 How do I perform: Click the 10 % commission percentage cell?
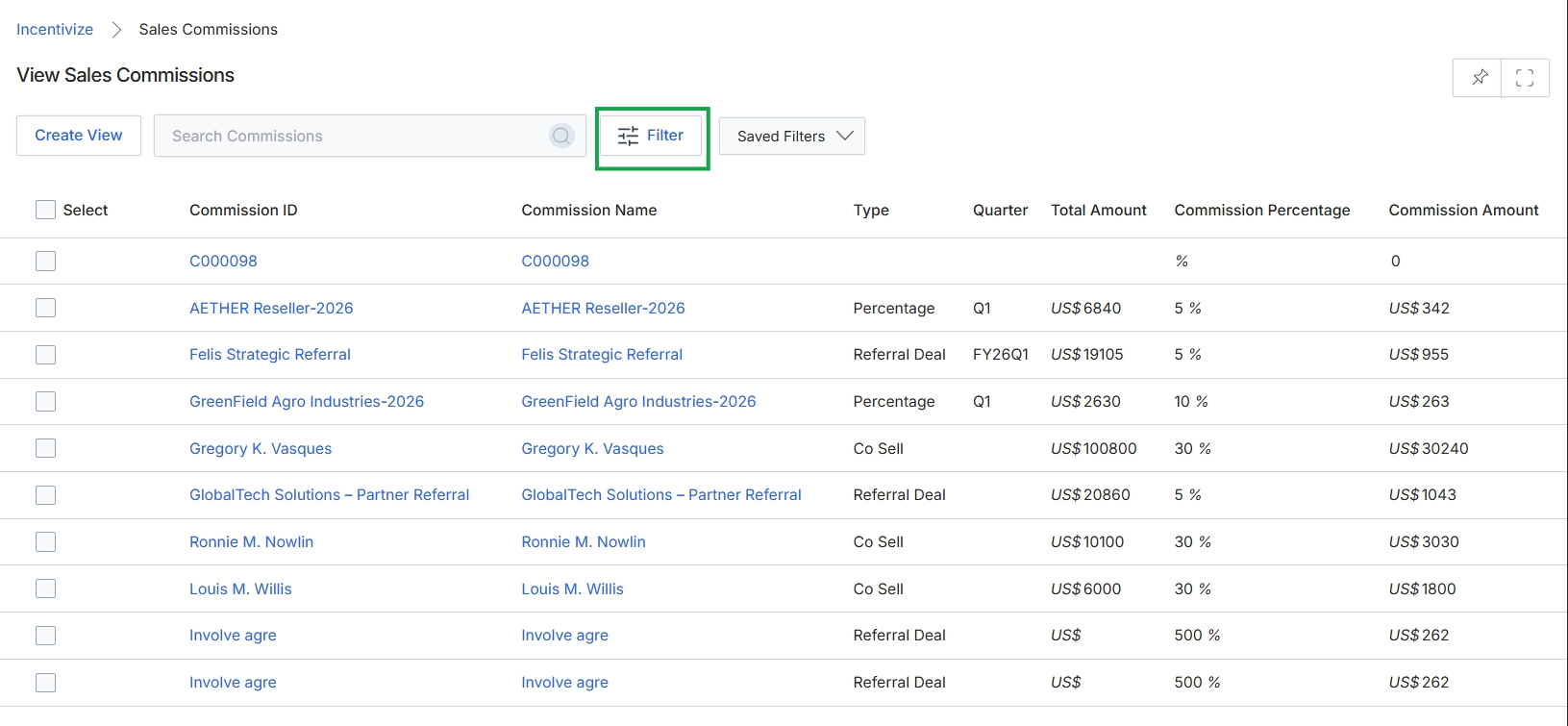[x=1191, y=402]
